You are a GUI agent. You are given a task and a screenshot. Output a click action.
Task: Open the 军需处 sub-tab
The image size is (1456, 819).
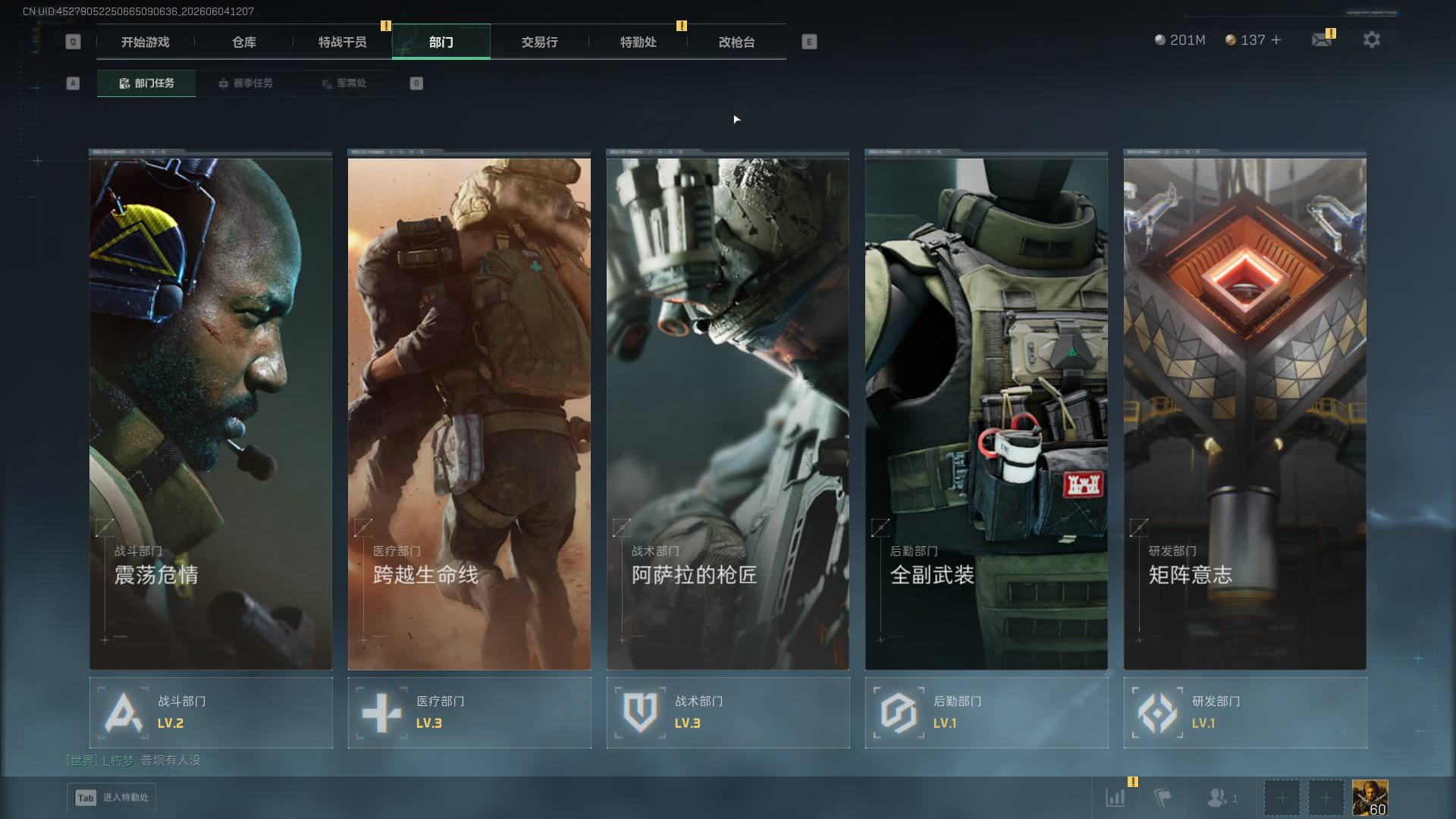tap(344, 83)
